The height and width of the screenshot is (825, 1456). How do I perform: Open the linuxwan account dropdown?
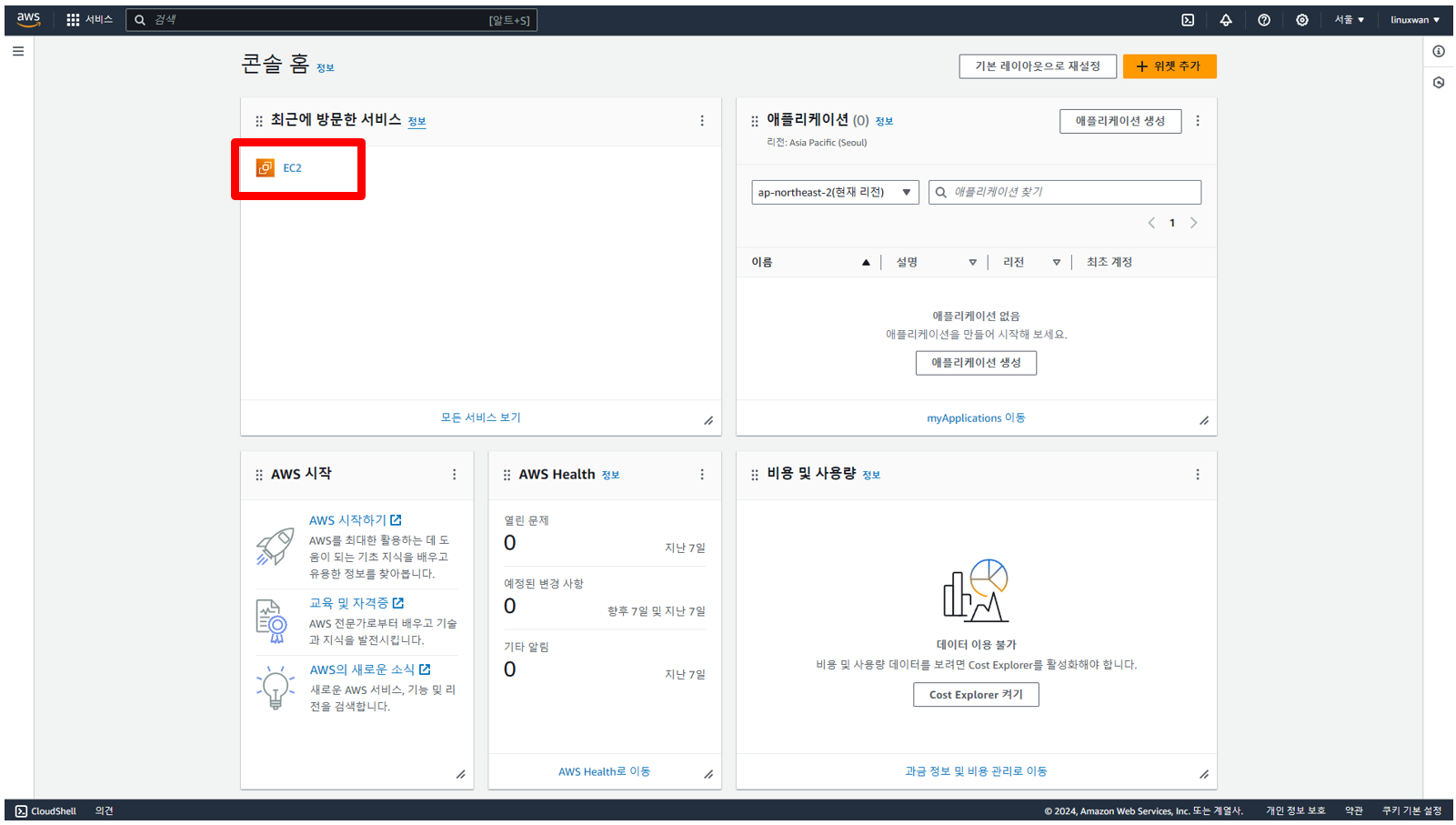tap(1415, 20)
